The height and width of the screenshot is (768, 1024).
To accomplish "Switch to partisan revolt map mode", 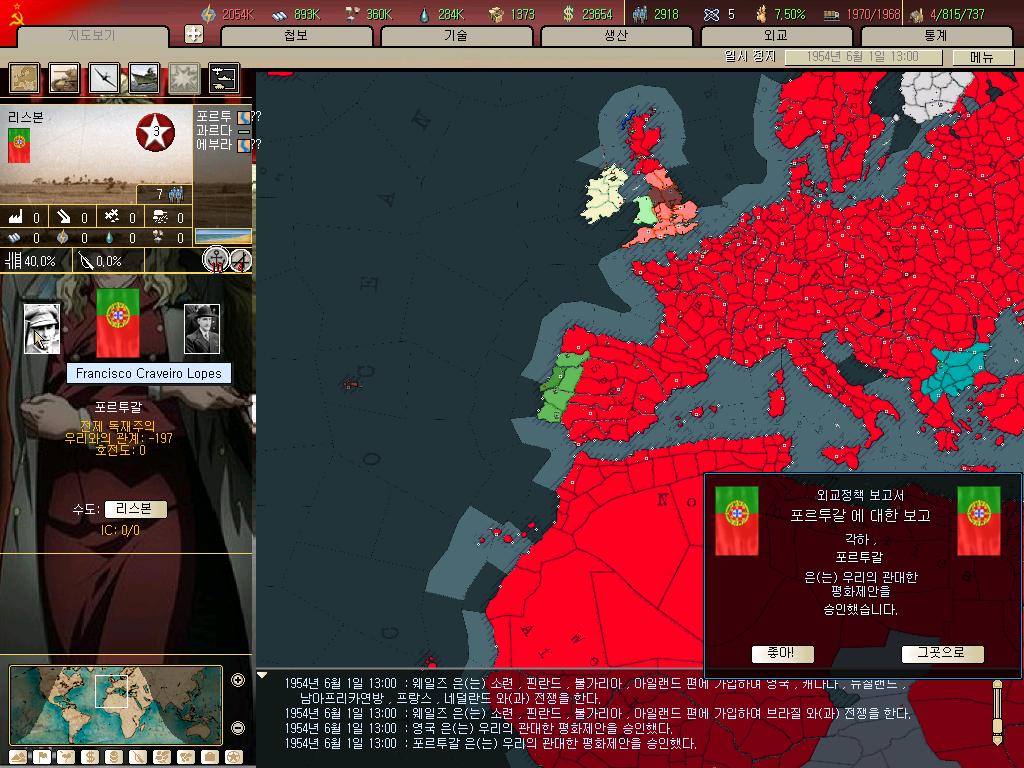I will (x=138, y=757).
